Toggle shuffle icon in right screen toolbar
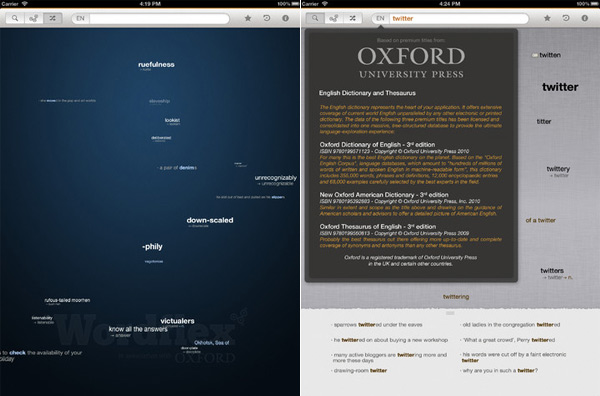Screen dimensions: 600x396 tap(352, 18)
